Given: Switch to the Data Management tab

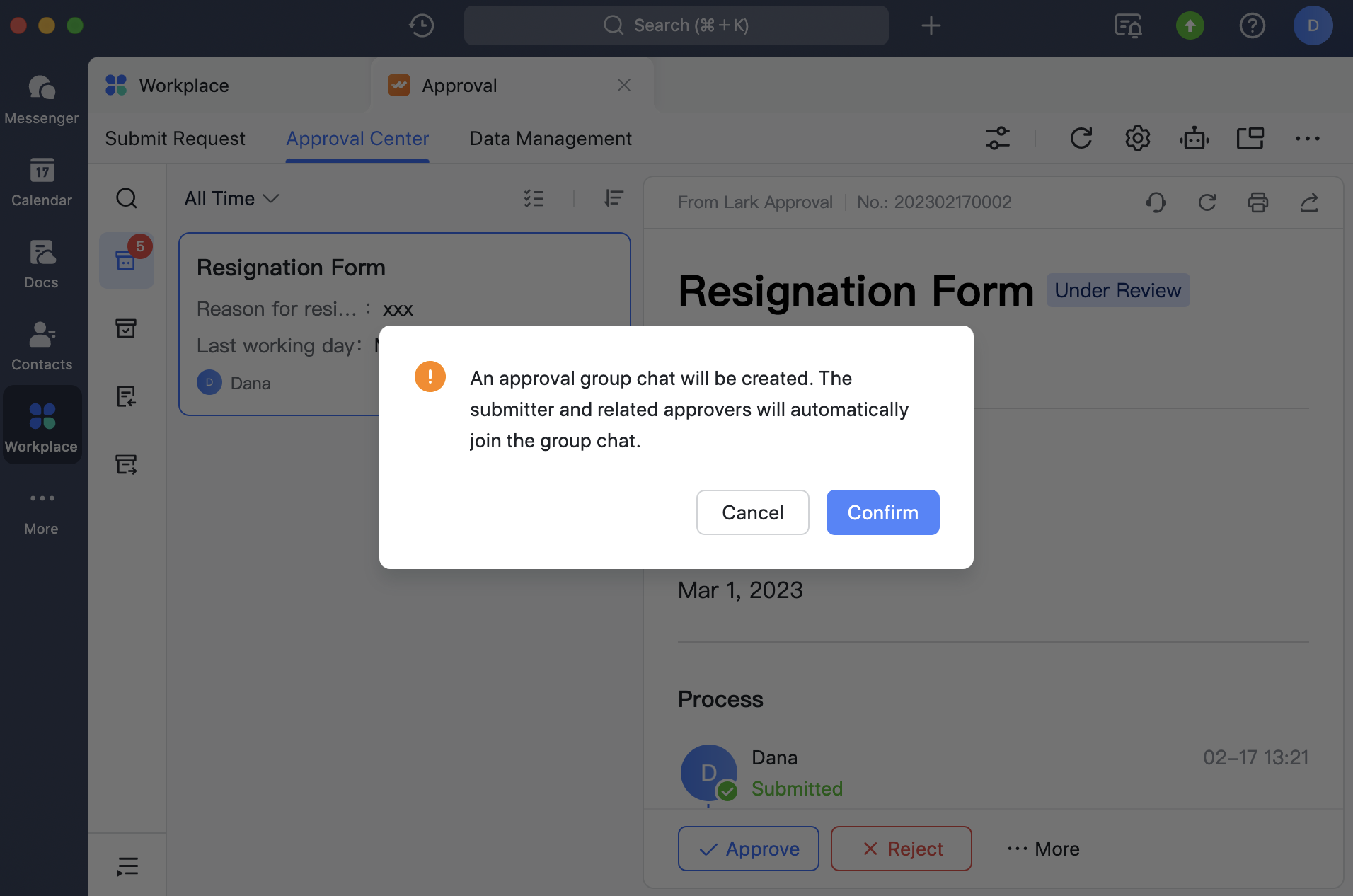Looking at the screenshot, I should [x=550, y=138].
